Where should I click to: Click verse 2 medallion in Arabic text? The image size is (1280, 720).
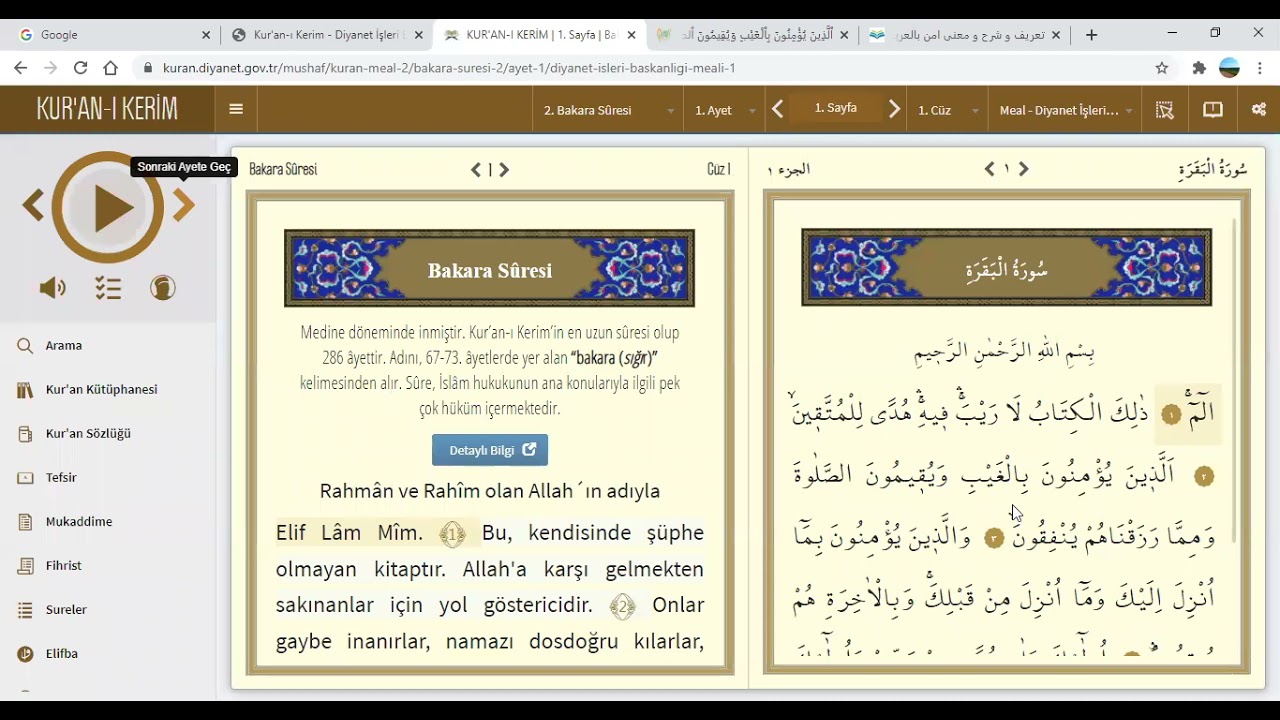click(1204, 477)
